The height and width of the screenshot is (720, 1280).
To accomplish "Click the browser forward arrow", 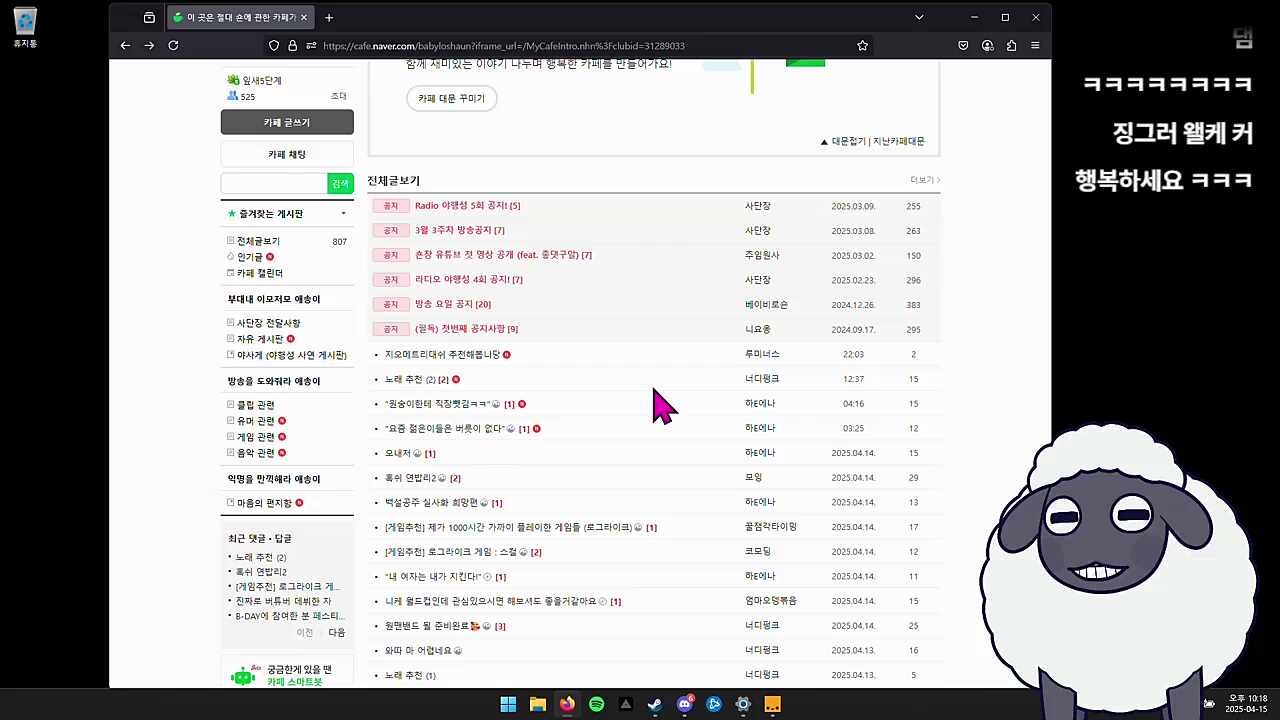I will (149, 45).
